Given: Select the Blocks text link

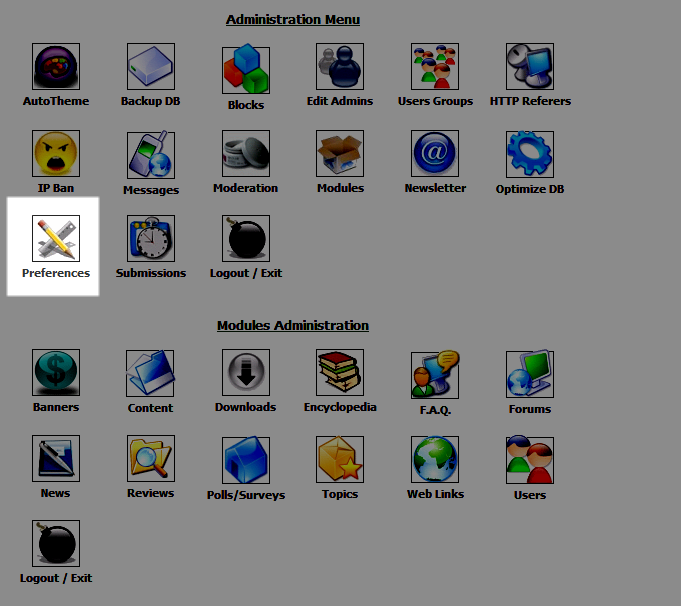Looking at the screenshot, I should tap(246, 105).
